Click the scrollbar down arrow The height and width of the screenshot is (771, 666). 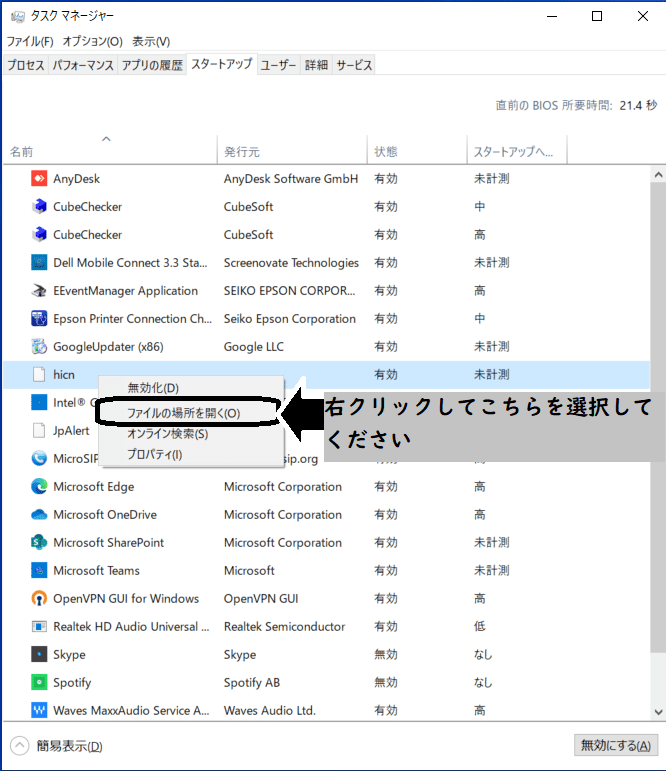click(x=658, y=712)
